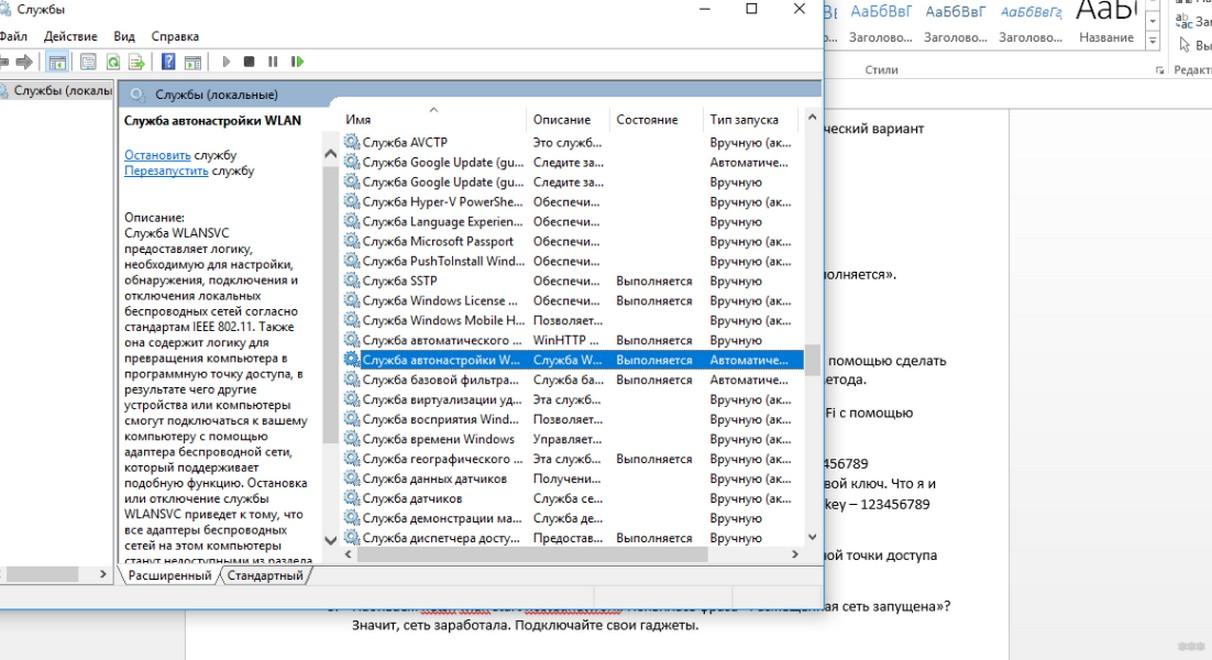Click the gear icon of Служба базовой фильтра... row
This screenshot has width=1212, height=660.
pos(351,380)
